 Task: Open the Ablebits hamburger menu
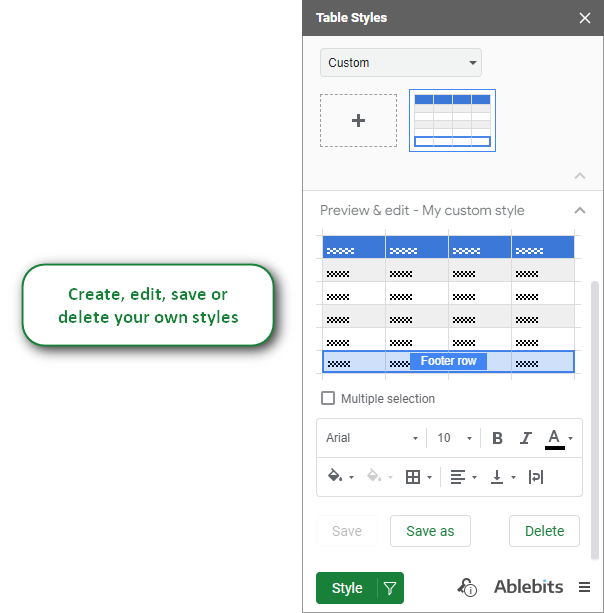[x=584, y=587]
